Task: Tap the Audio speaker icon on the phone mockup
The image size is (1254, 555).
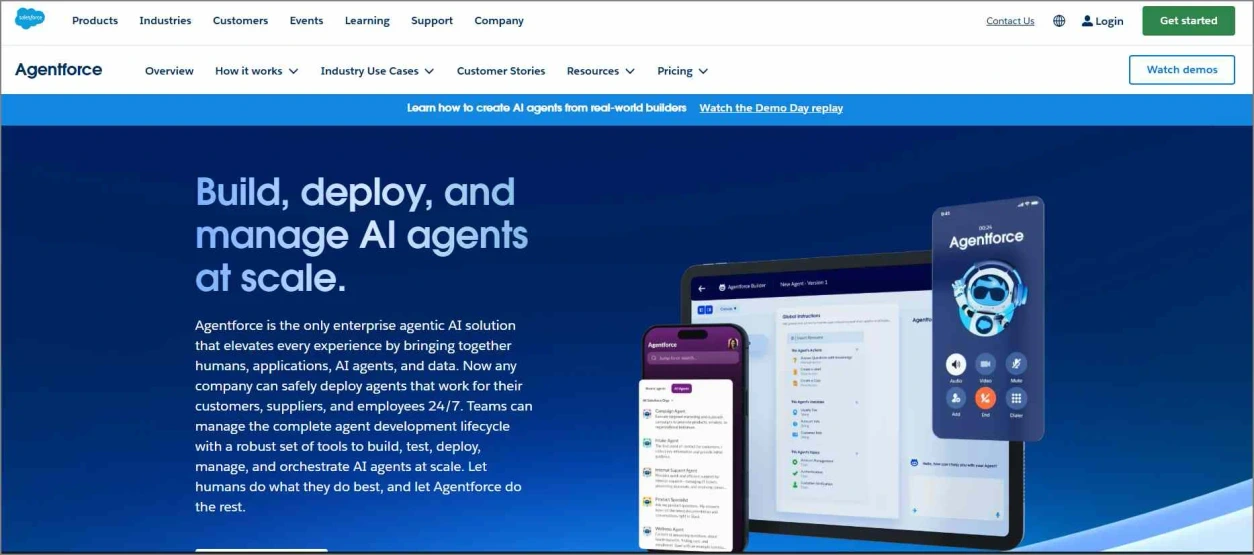Action: (x=956, y=364)
